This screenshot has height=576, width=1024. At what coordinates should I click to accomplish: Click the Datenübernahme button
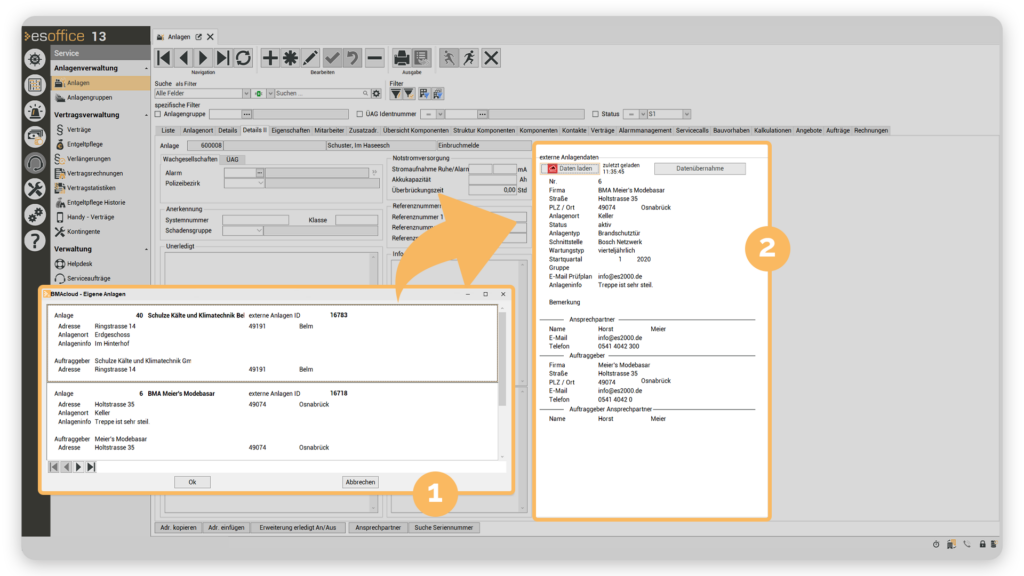point(699,168)
